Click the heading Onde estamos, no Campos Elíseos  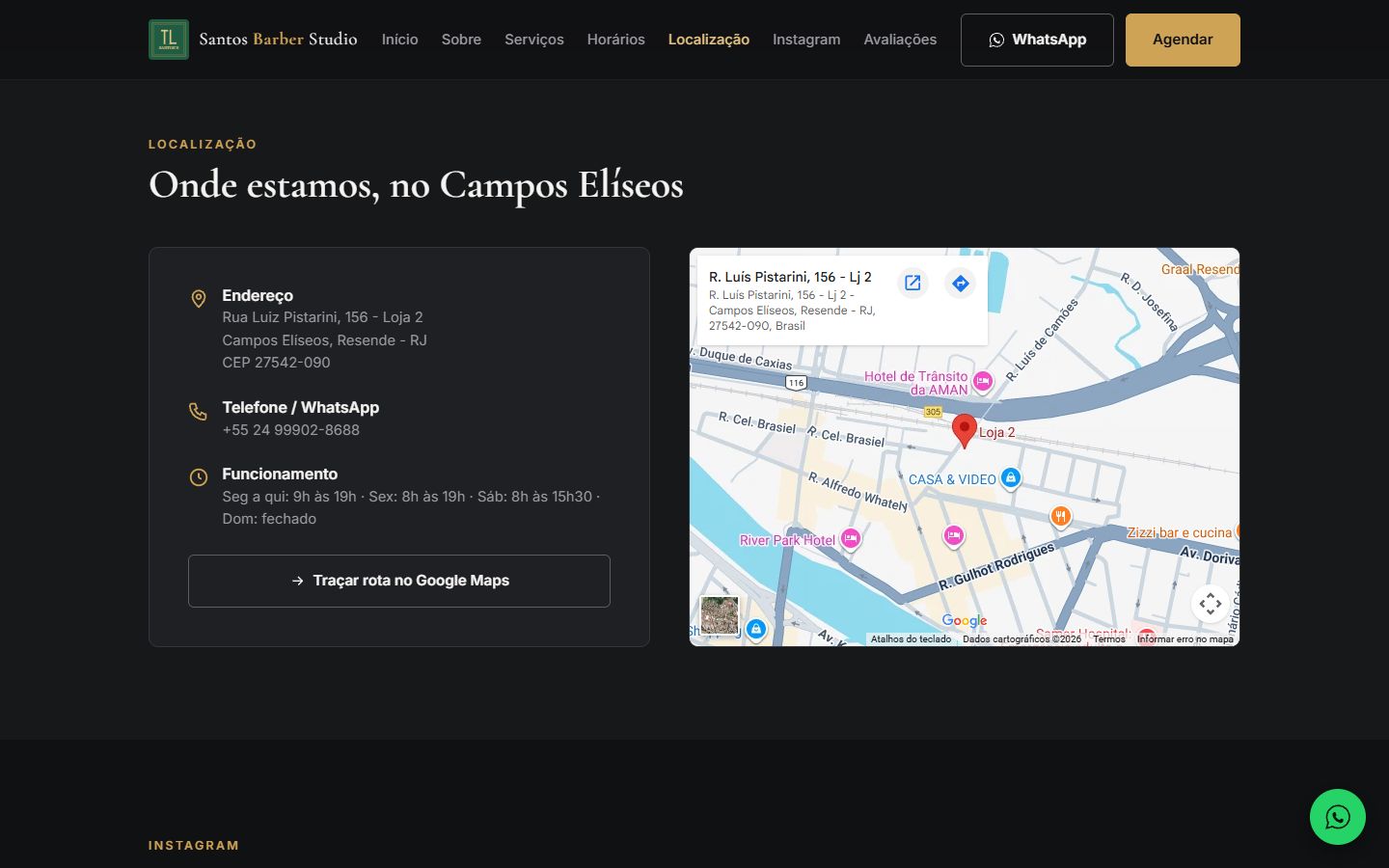tap(416, 184)
